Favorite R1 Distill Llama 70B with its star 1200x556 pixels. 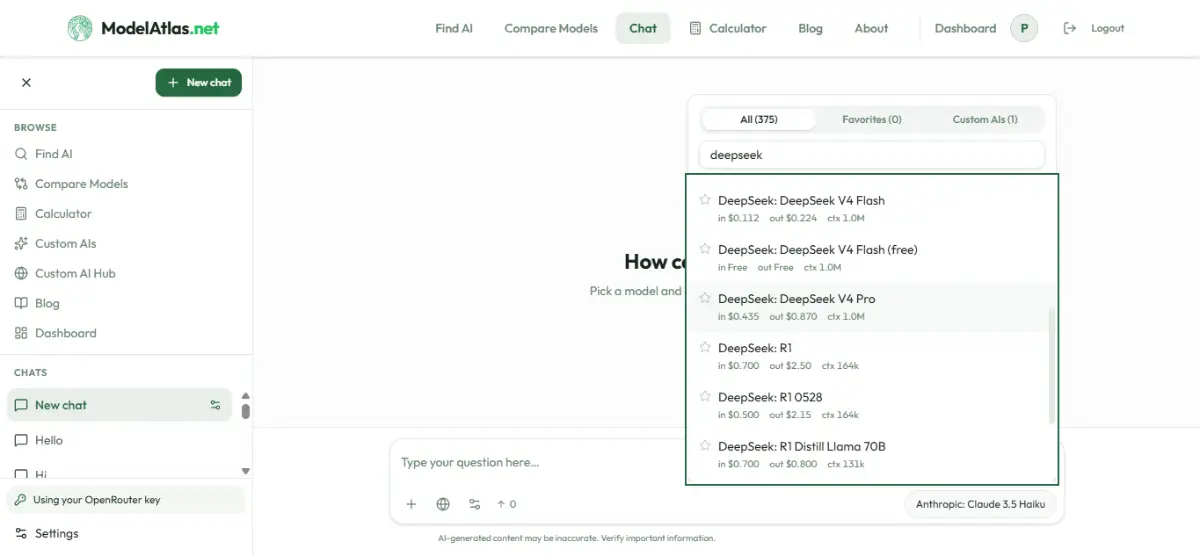pyautogui.click(x=705, y=446)
